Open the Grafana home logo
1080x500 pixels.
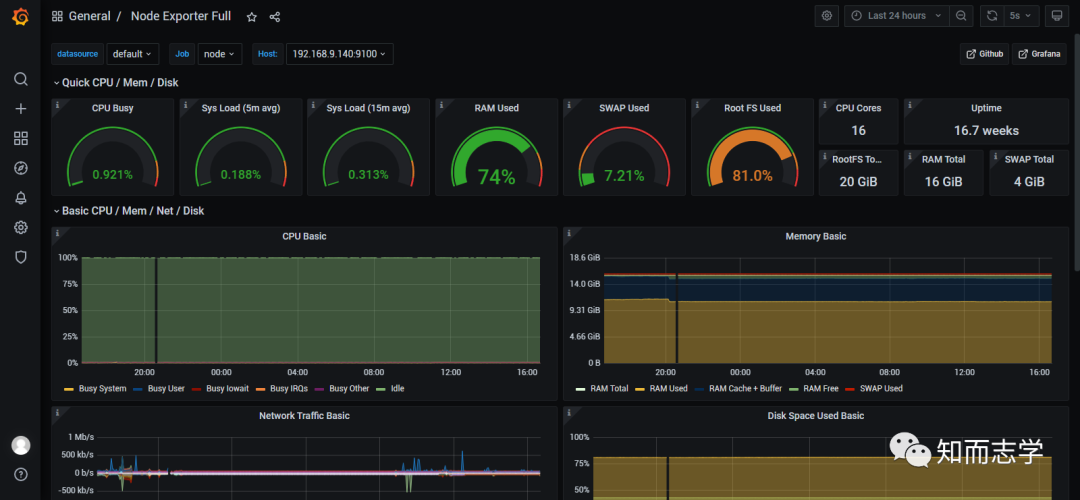pos(21,17)
